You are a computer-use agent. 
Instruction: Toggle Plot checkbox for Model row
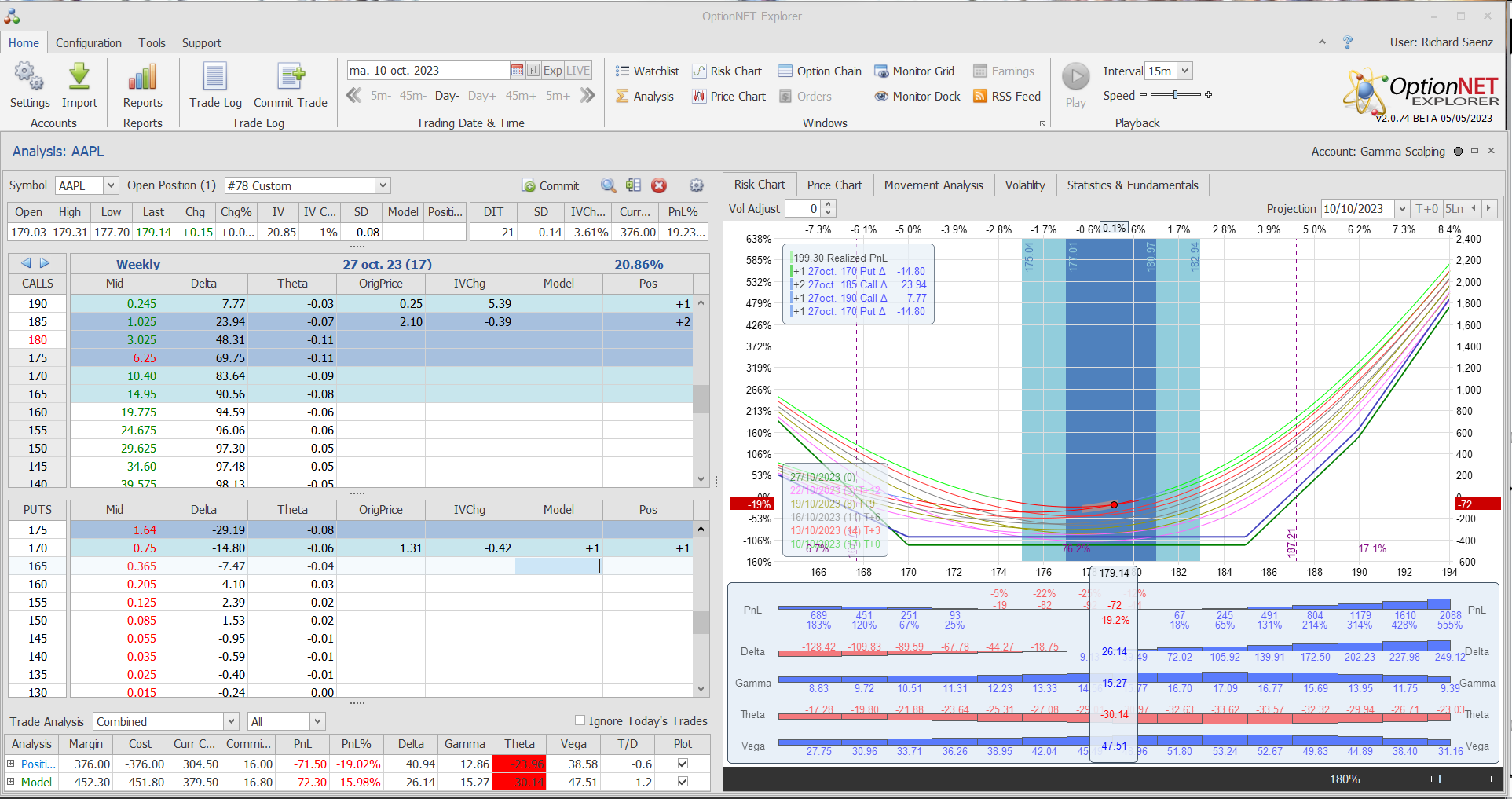683,782
